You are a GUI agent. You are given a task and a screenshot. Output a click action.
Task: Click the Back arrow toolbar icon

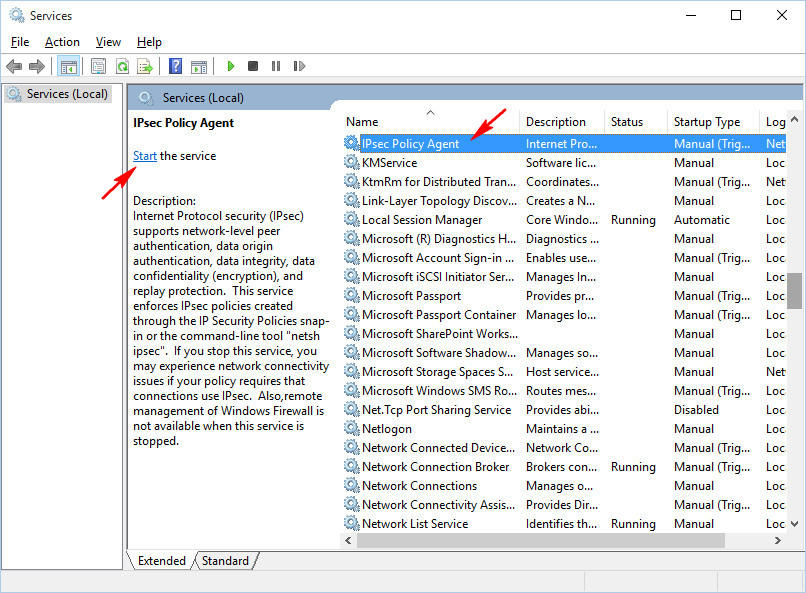[x=14, y=67]
